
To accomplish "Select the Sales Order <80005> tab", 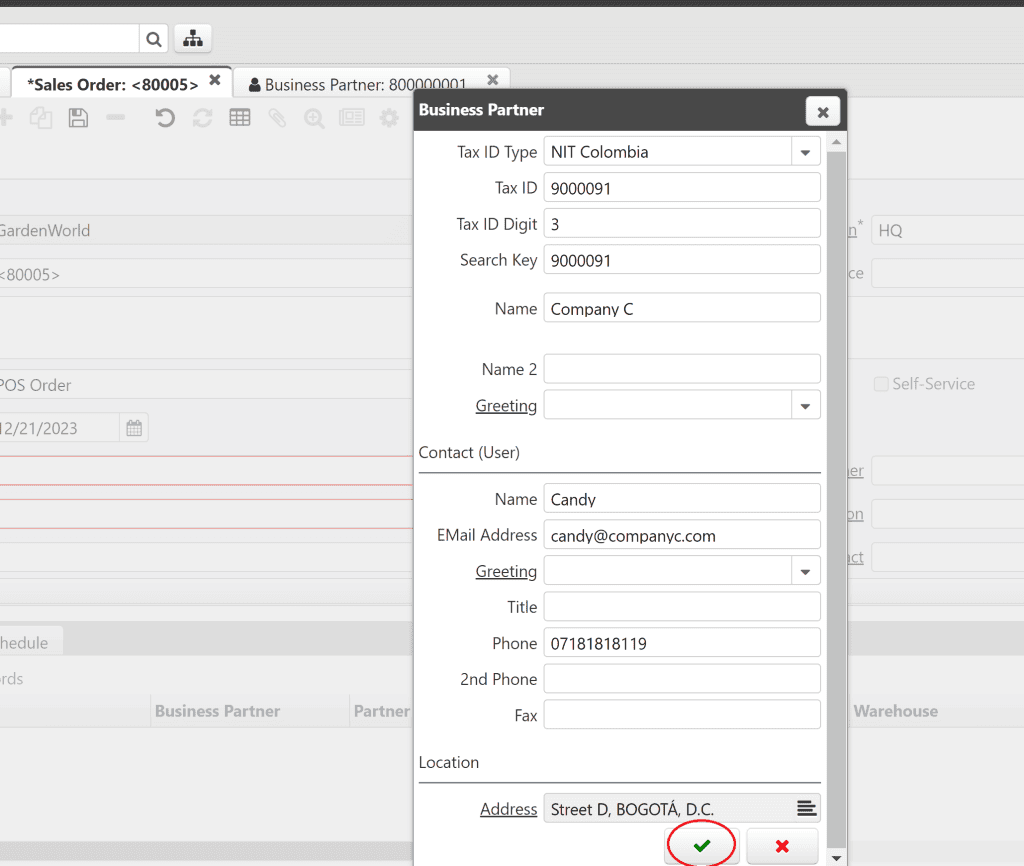I will pos(112,85).
